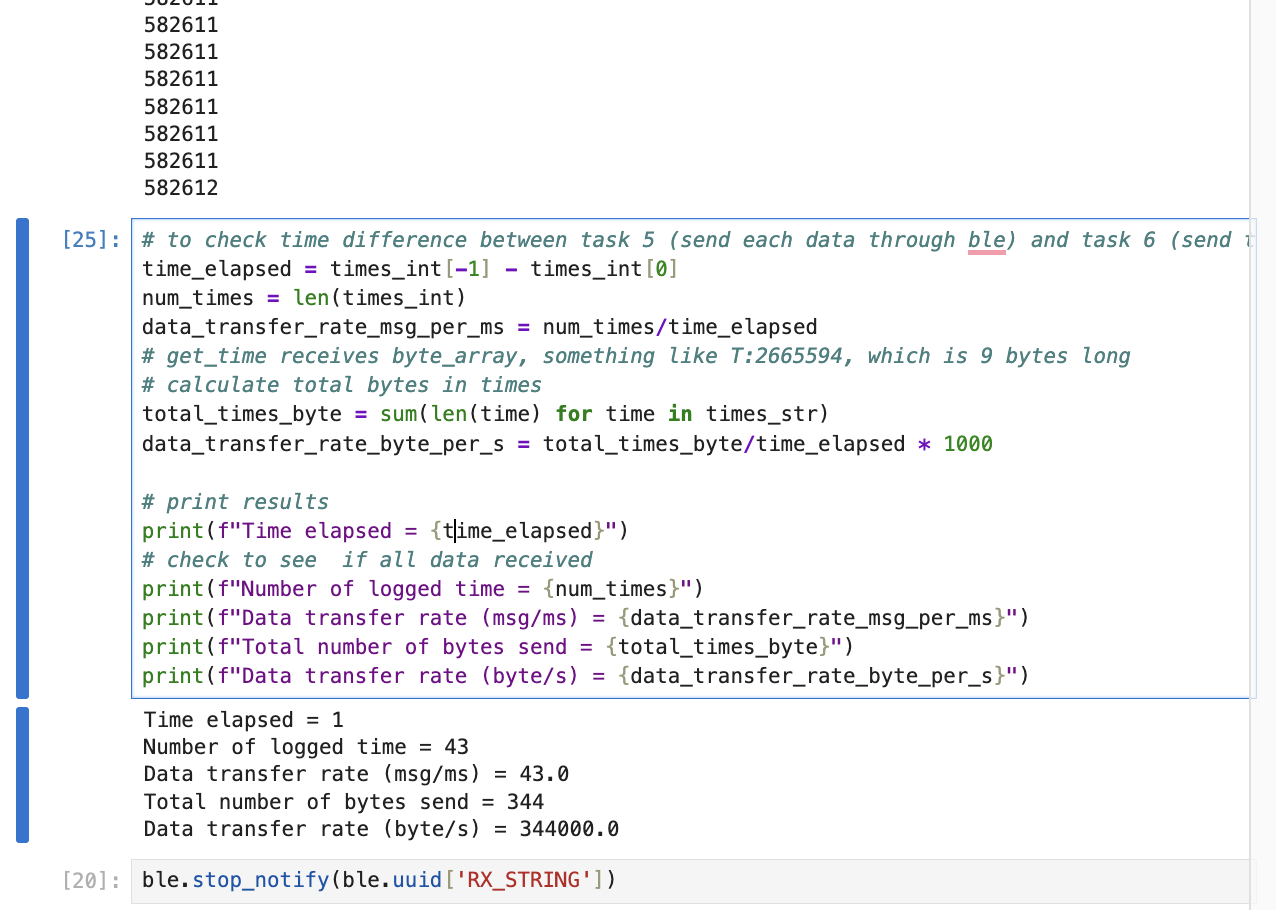
Task: Click 'Total number of bytes send = 344' output
Action: pyautogui.click(x=343, y=802)
